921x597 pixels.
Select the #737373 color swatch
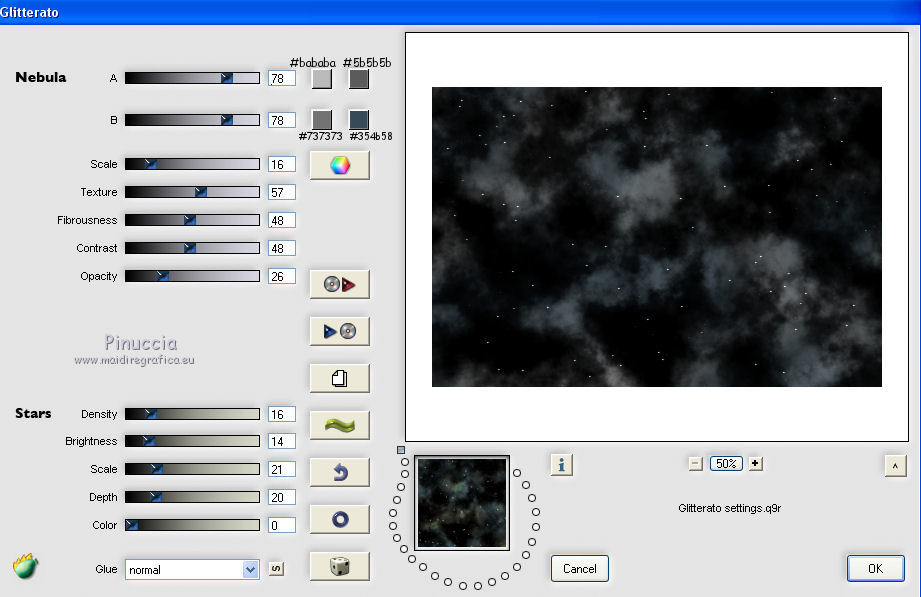321,120
